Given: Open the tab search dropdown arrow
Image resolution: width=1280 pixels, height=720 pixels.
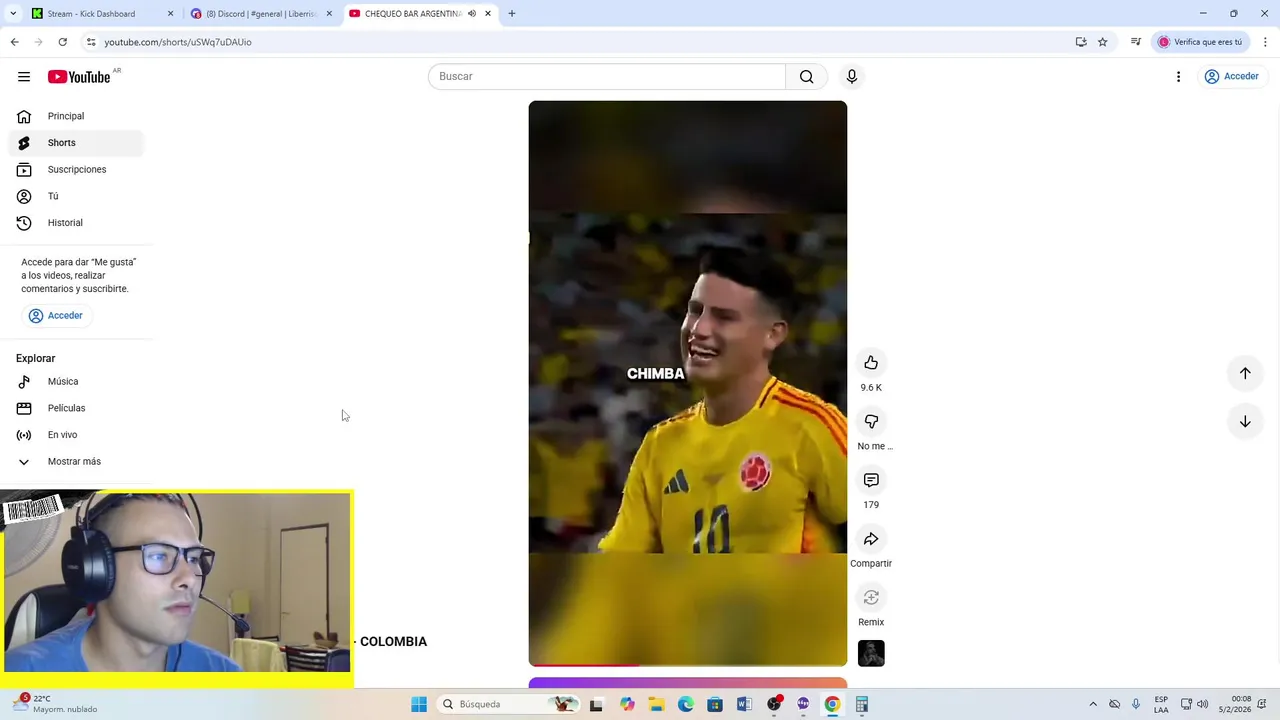Looking at the screenshot, I should (x=12, y=14).
